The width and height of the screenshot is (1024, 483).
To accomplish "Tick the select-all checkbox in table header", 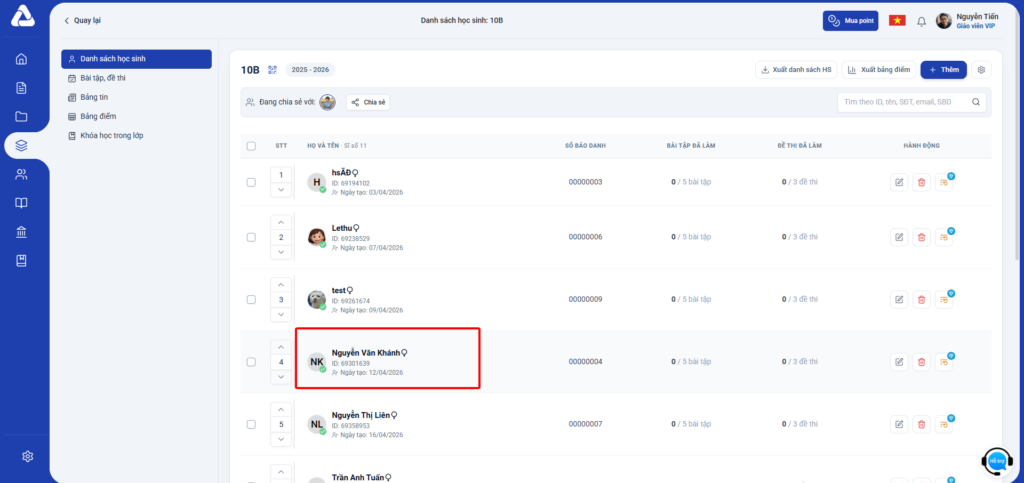I will (251, 146).
